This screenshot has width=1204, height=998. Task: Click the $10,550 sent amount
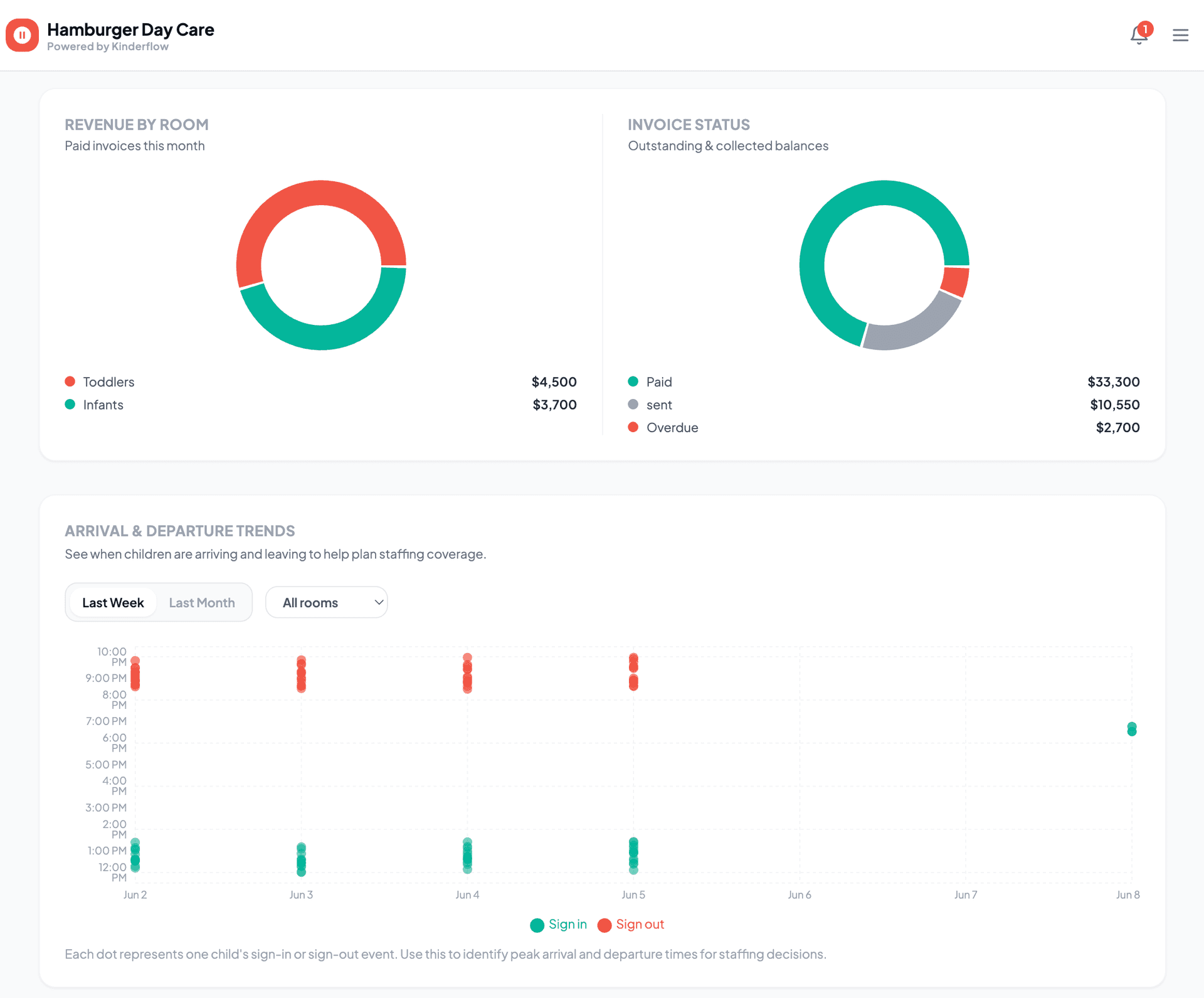(x=1115, y=405)
